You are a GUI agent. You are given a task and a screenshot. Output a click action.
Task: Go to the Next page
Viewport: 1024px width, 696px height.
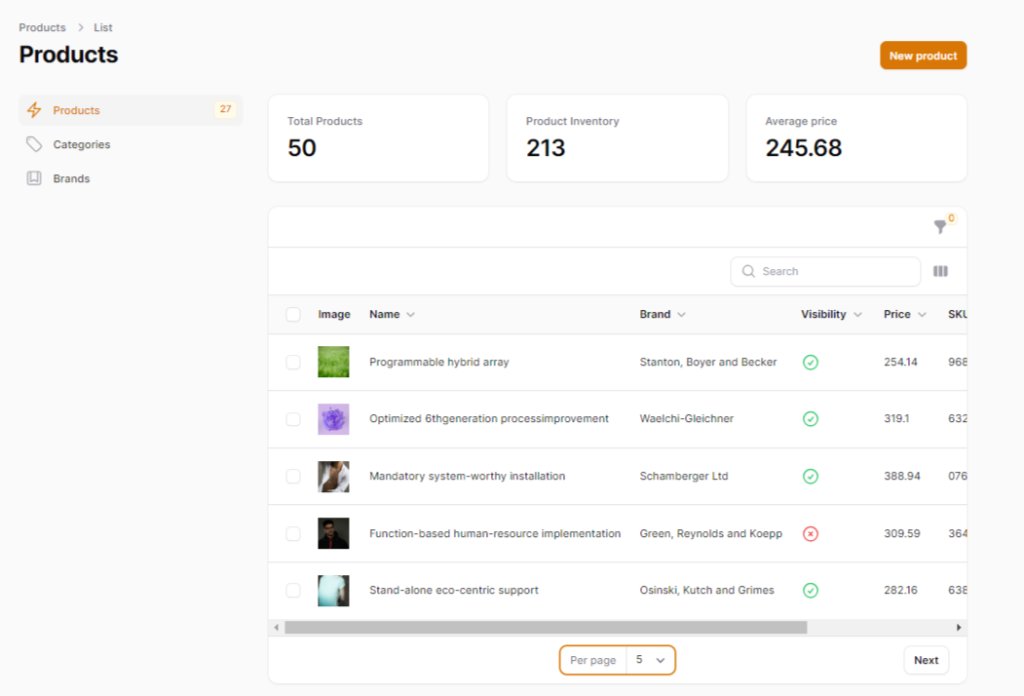click(x=926, y=660)
